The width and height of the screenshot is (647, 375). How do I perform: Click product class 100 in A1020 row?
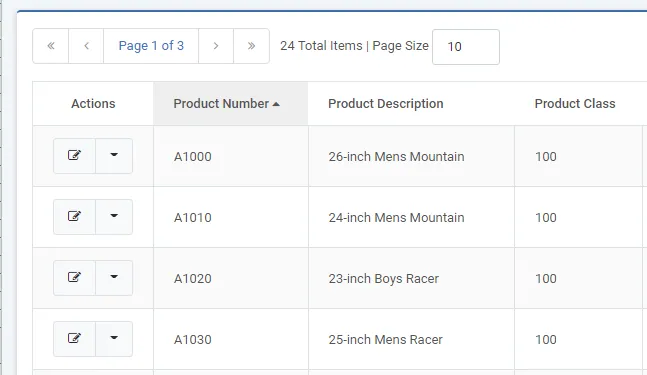(545, 279)
